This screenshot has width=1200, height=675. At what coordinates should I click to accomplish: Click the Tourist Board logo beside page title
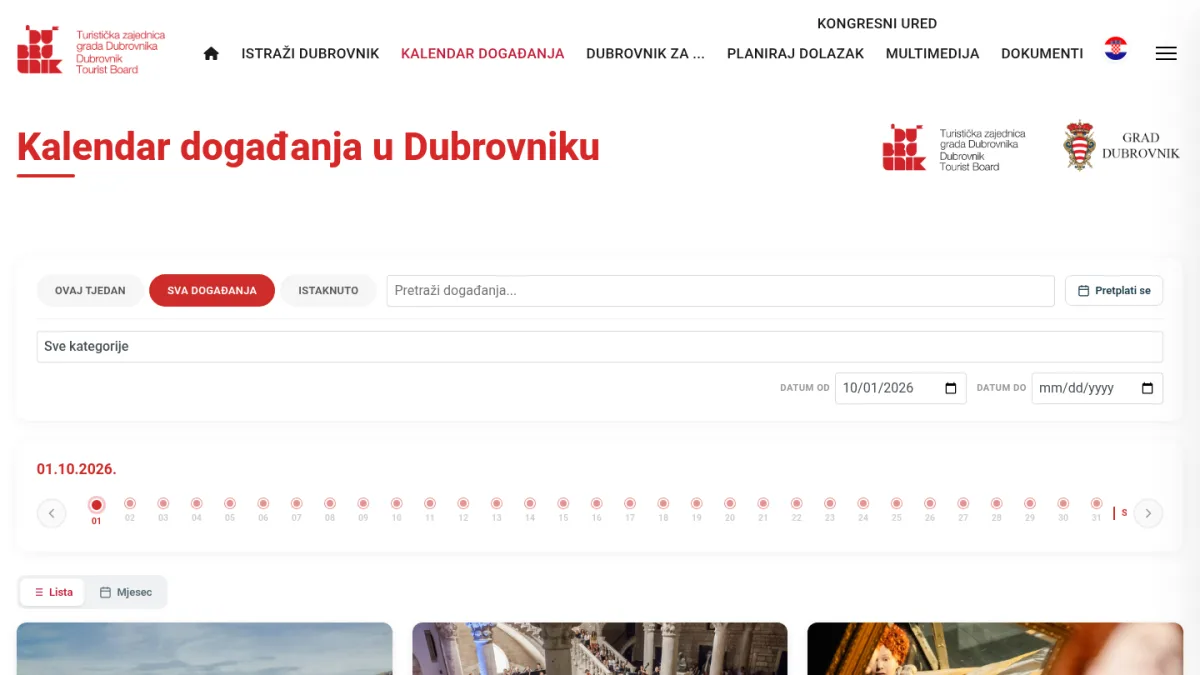tap(954, 148)
